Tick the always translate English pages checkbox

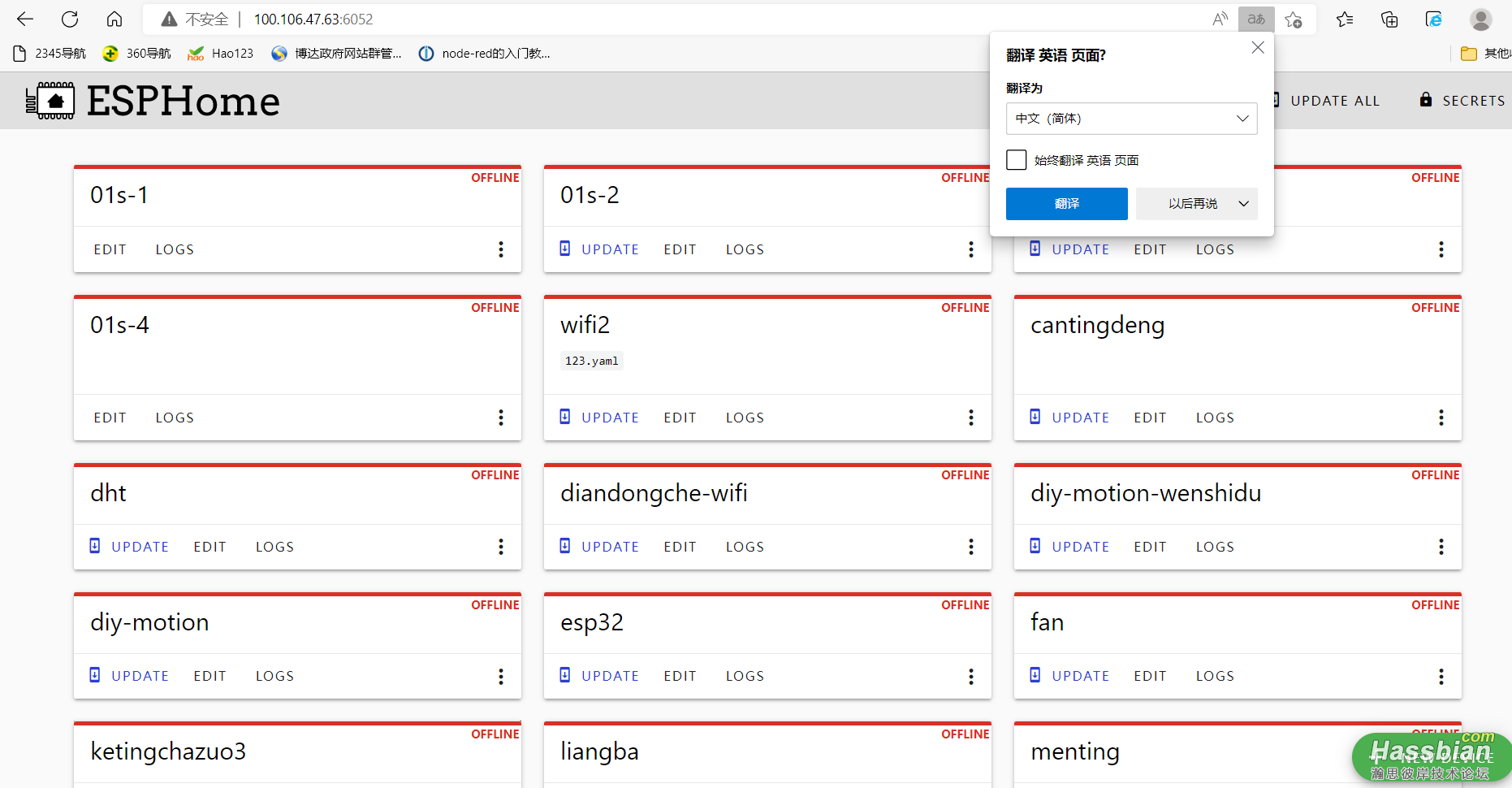[1017, 160]
